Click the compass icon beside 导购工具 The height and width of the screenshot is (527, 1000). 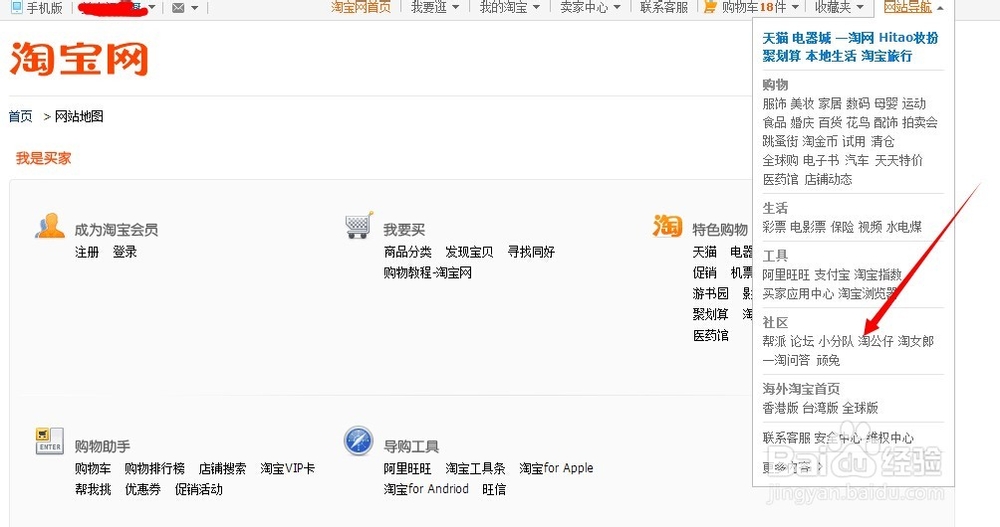click(x=358, y=441)
